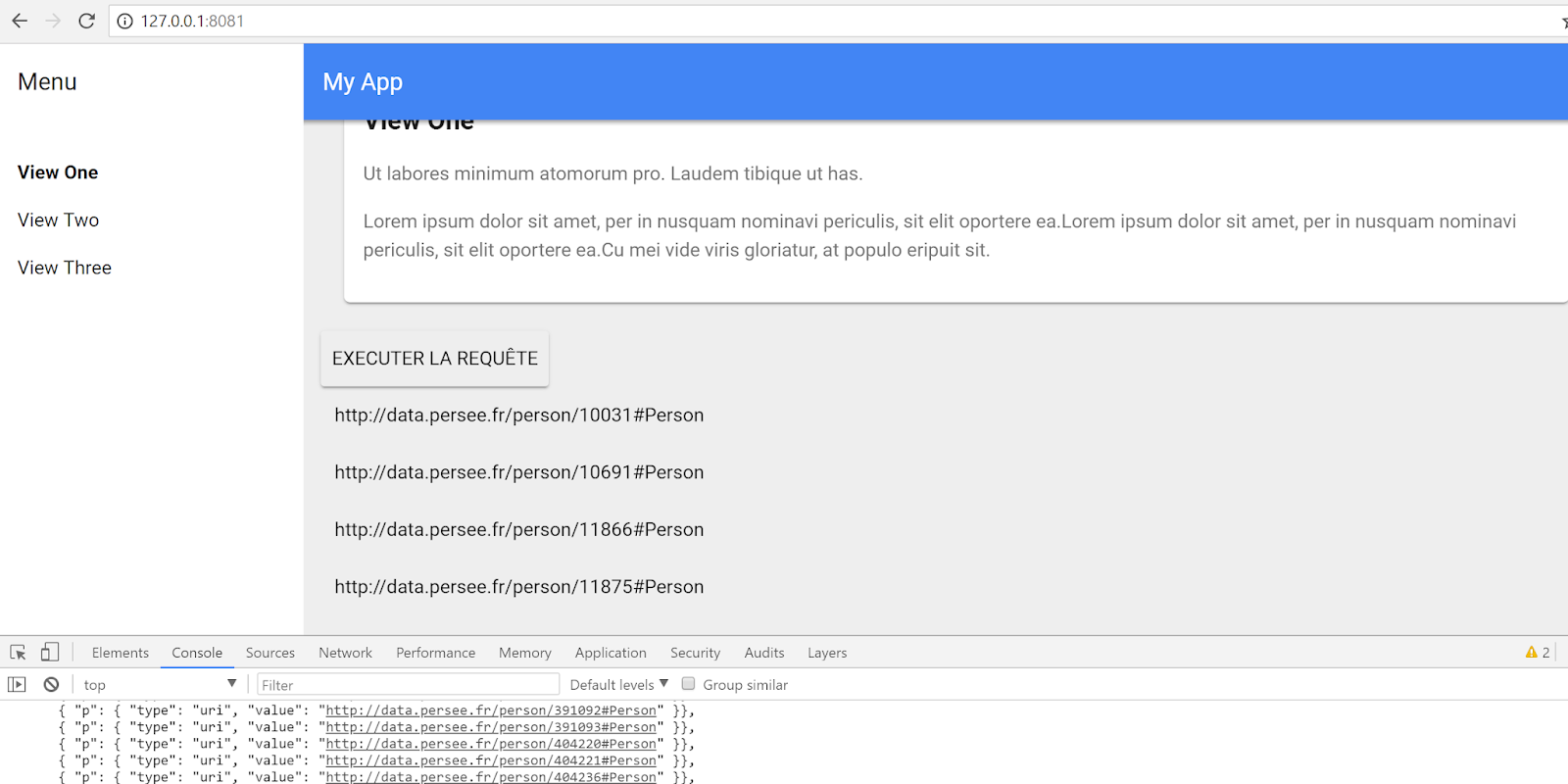
Task: Open the site information icon in address bar
Action: 125,22
